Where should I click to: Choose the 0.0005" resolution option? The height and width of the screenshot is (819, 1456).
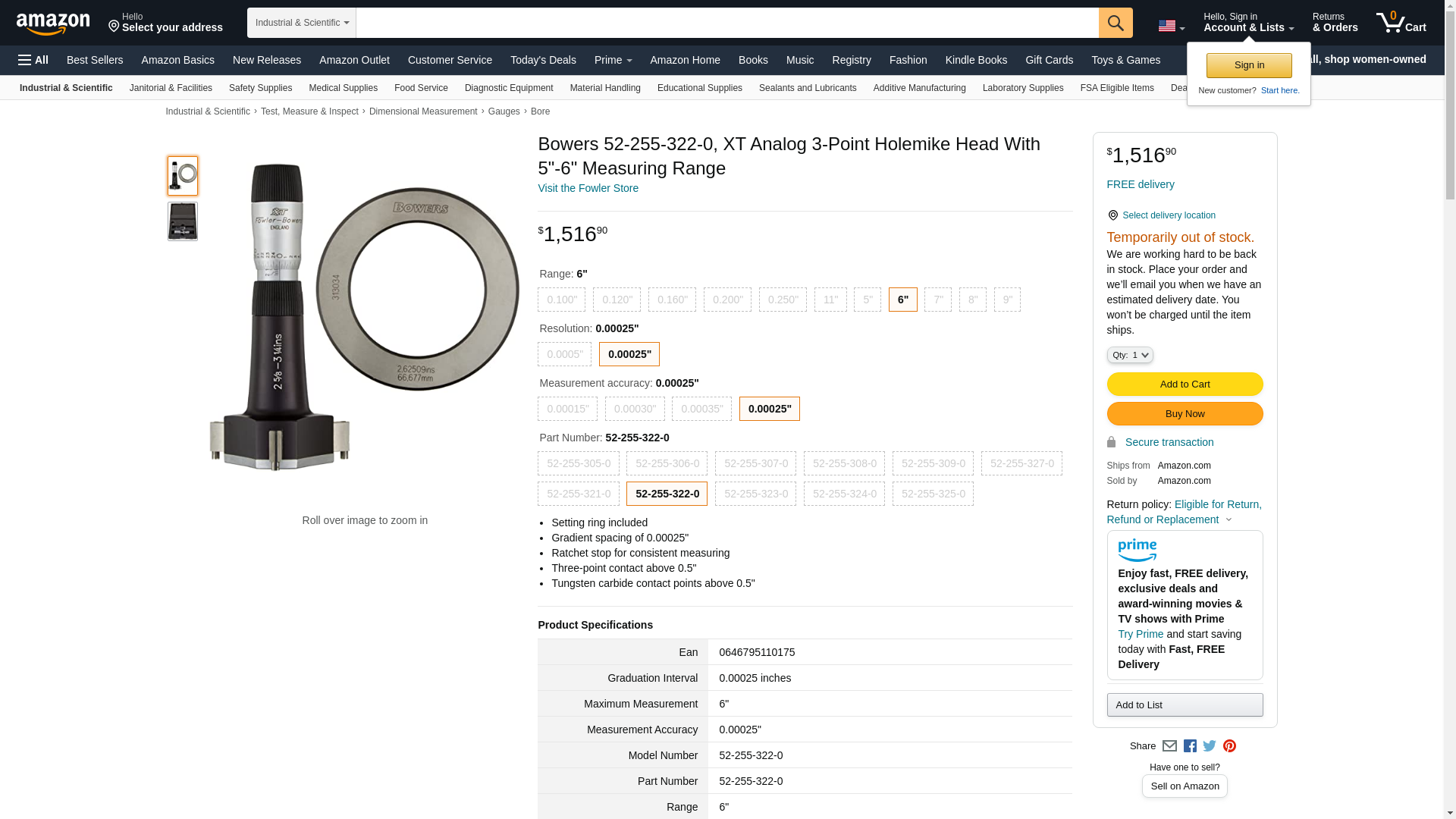click(564, 354)
